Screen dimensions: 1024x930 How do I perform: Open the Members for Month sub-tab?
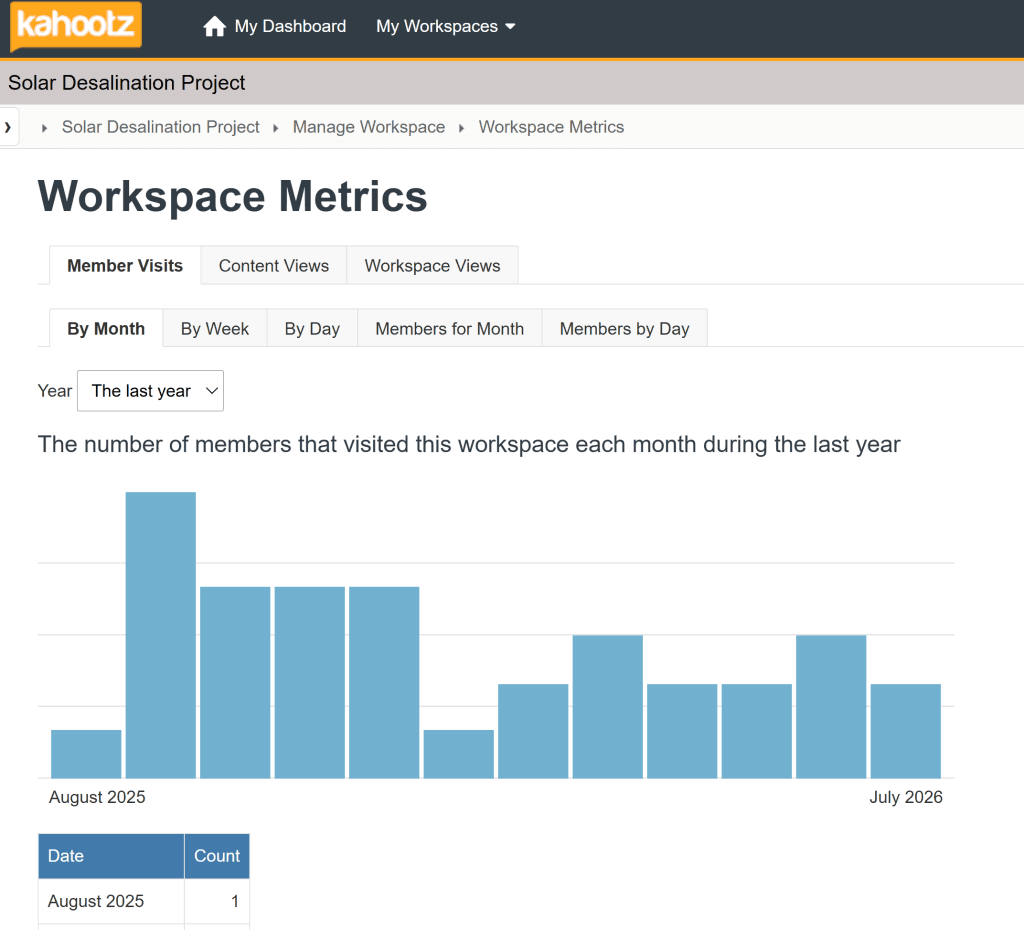pyautogui.click(x=449, y=329)
